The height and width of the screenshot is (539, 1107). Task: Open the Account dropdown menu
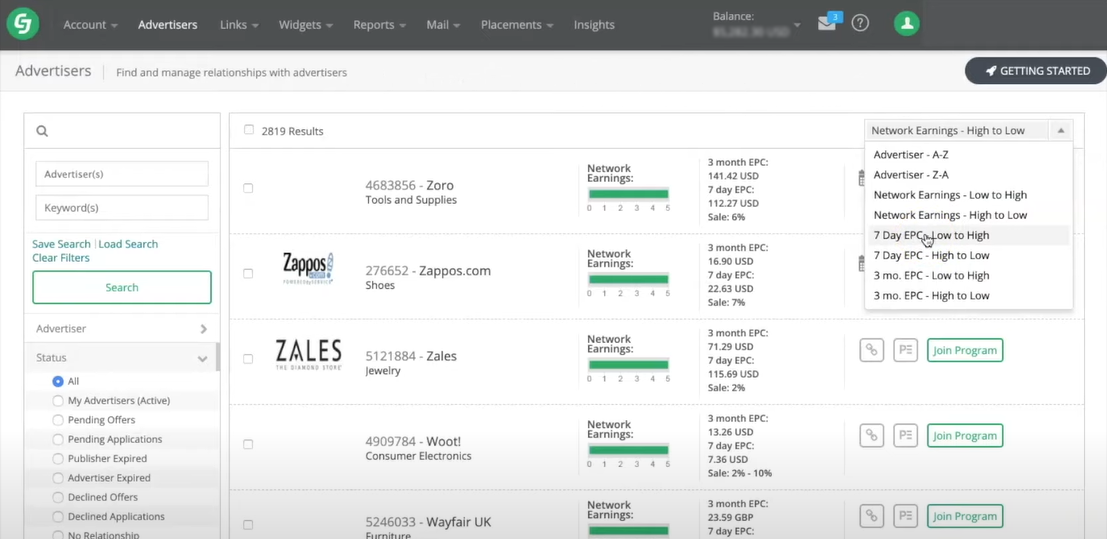click(x=90, y=25)
